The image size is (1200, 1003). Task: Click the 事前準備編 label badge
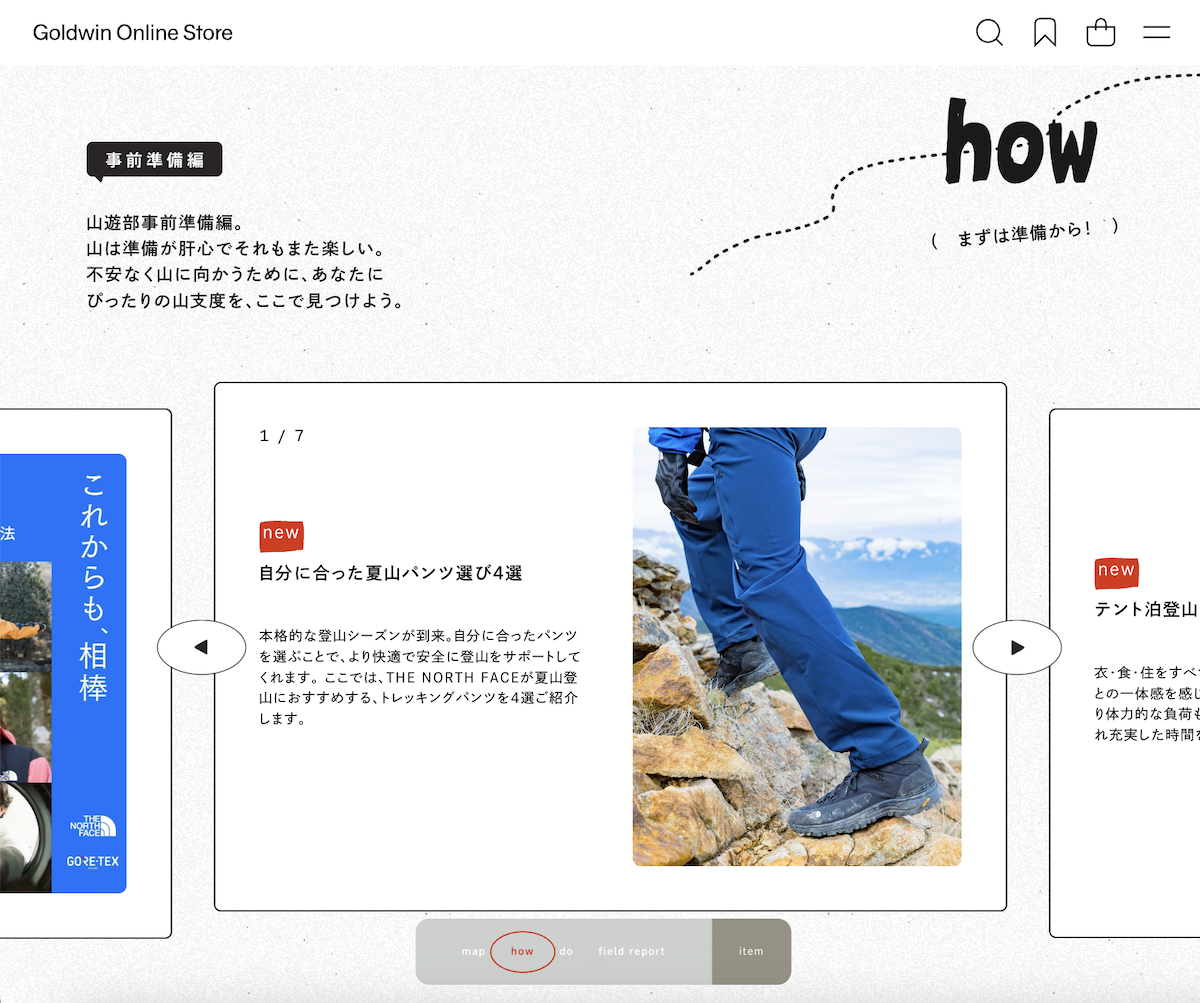(x=155, y=160)
